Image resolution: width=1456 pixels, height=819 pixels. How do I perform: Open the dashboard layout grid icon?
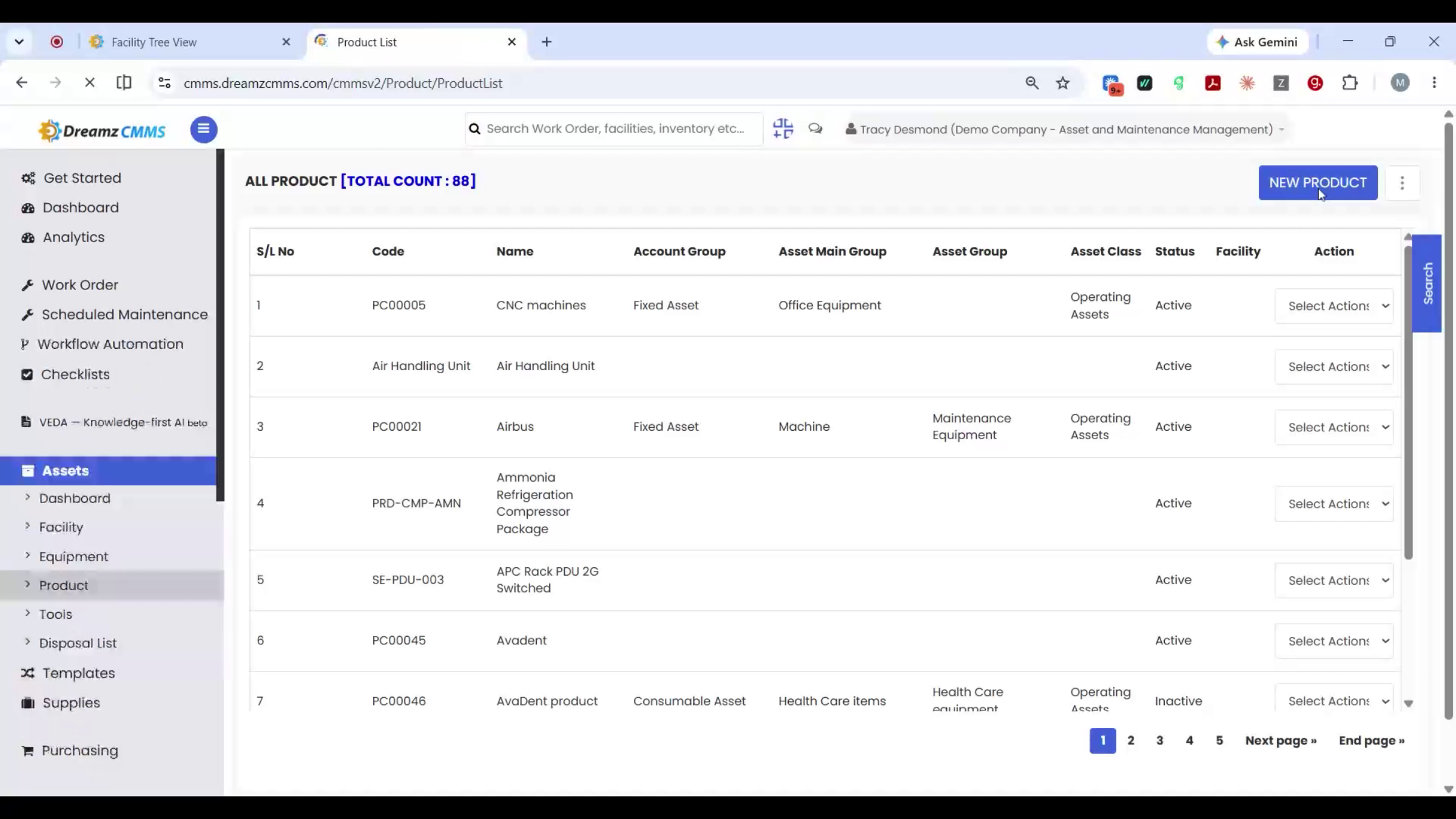tap(783, 129)
